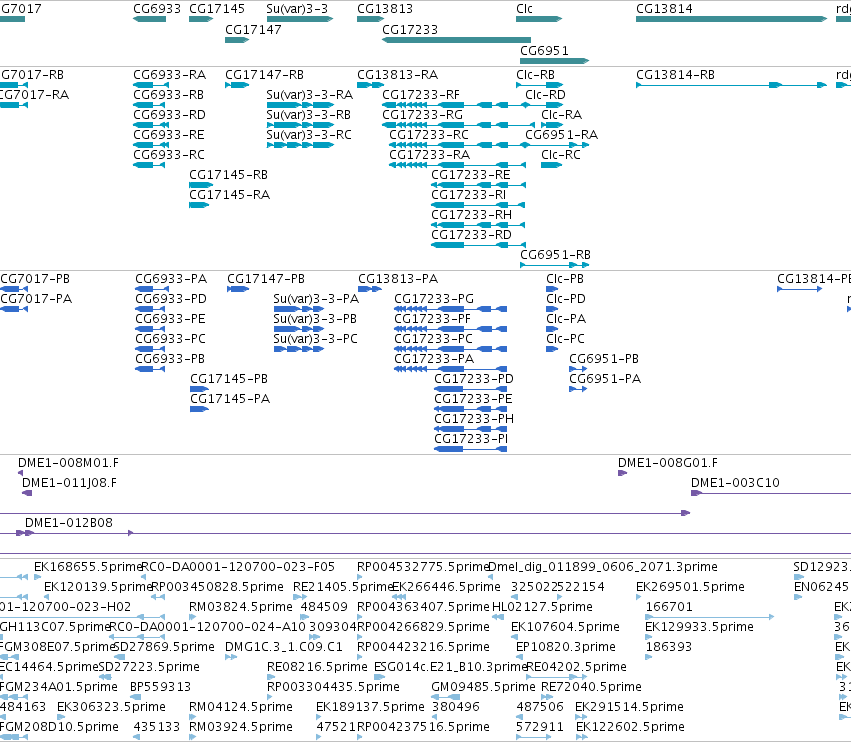
Task: Select transcript Clc-RB
Action: coord(535,74)
